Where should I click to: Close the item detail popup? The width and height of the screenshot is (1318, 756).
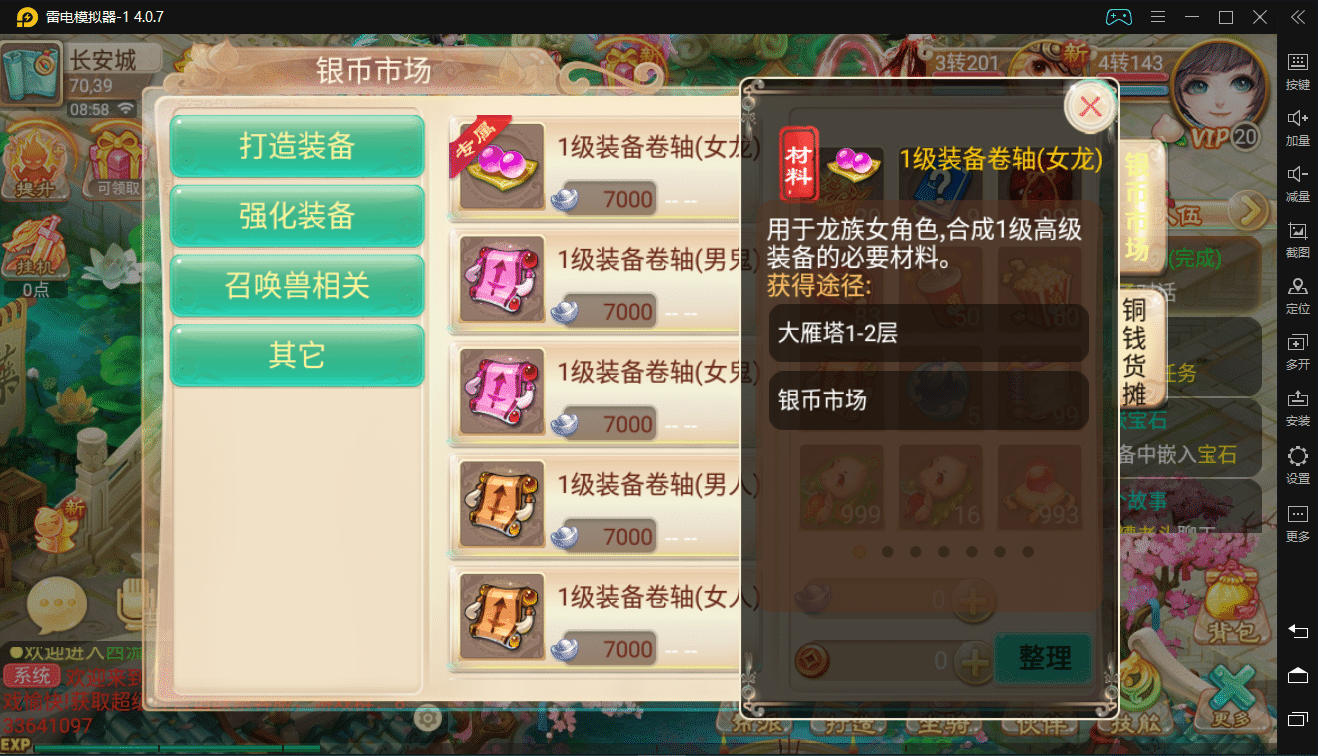1090,106
